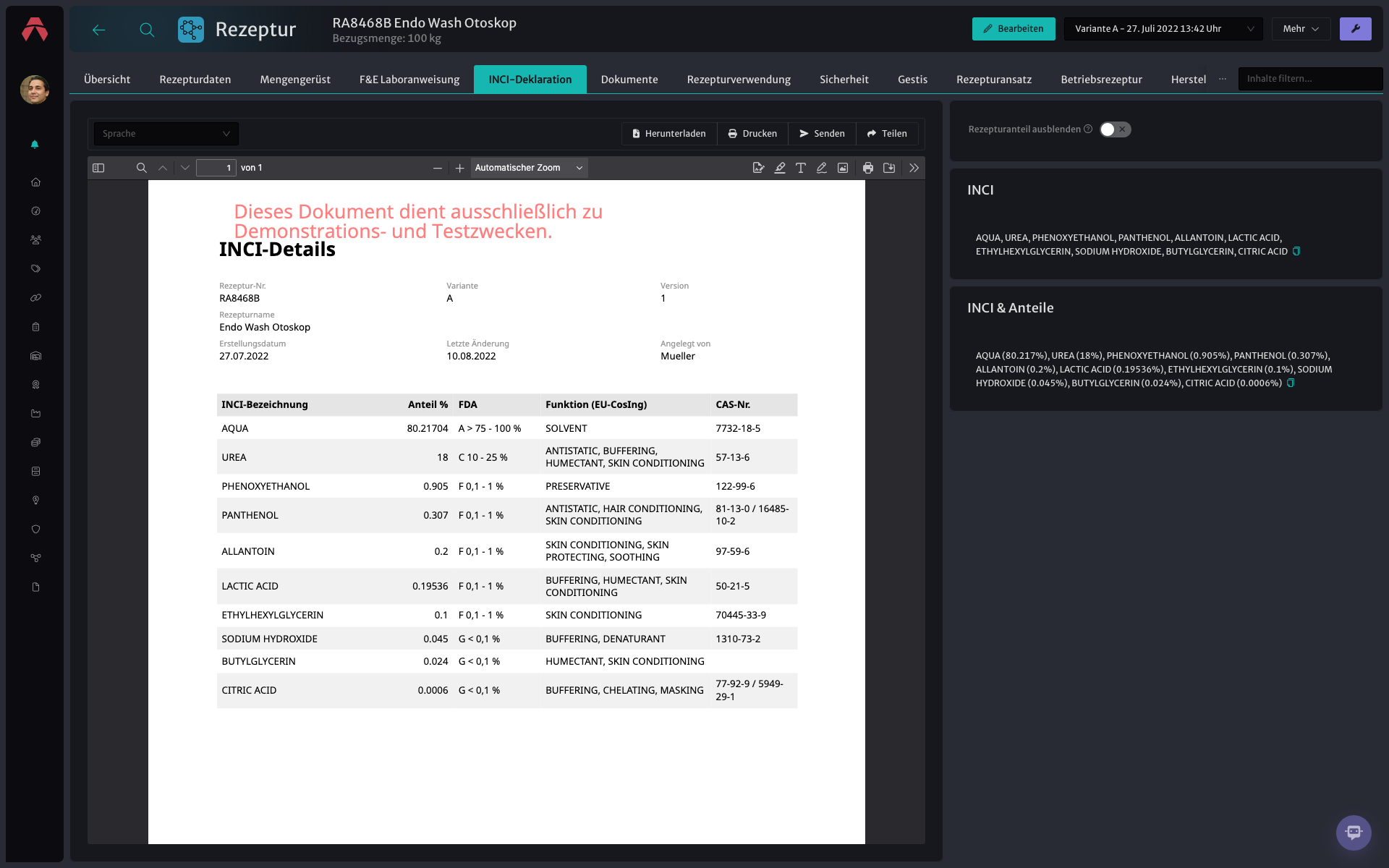Viewport: 1389px width, 868px height.
Task: Switch to the Mengengerüst tab
Action: (x=295, y=80)
